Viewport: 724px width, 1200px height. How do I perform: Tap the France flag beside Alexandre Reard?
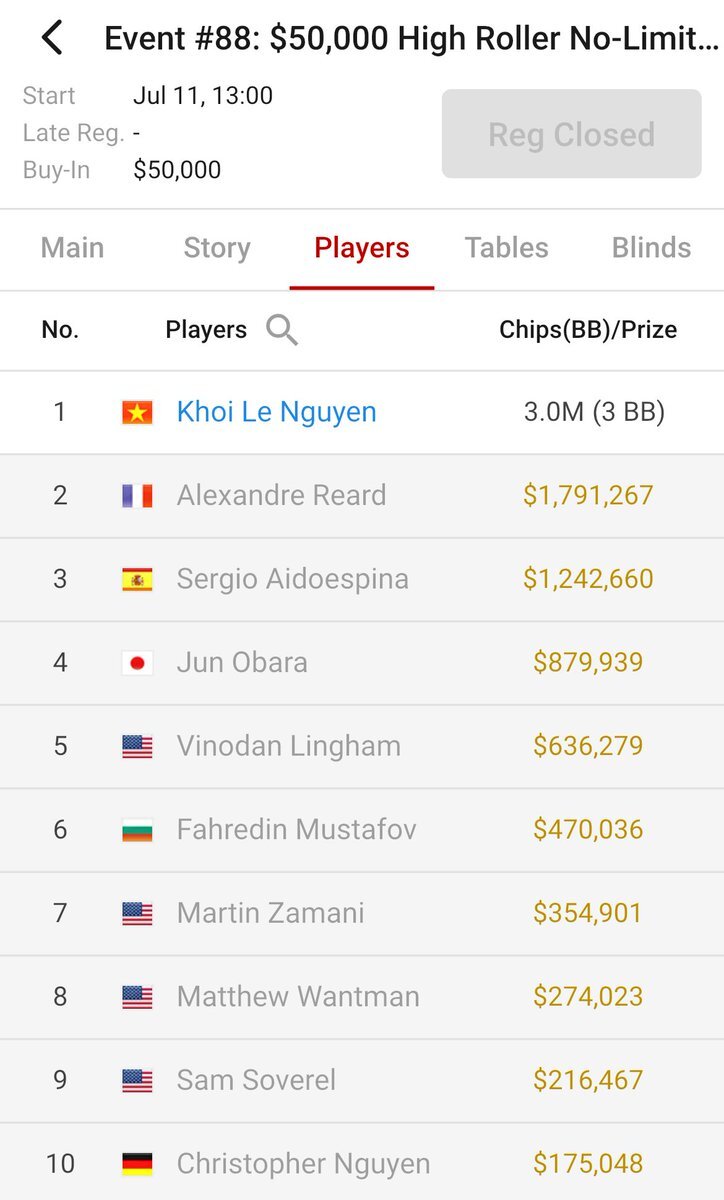[x=137, y=495]
